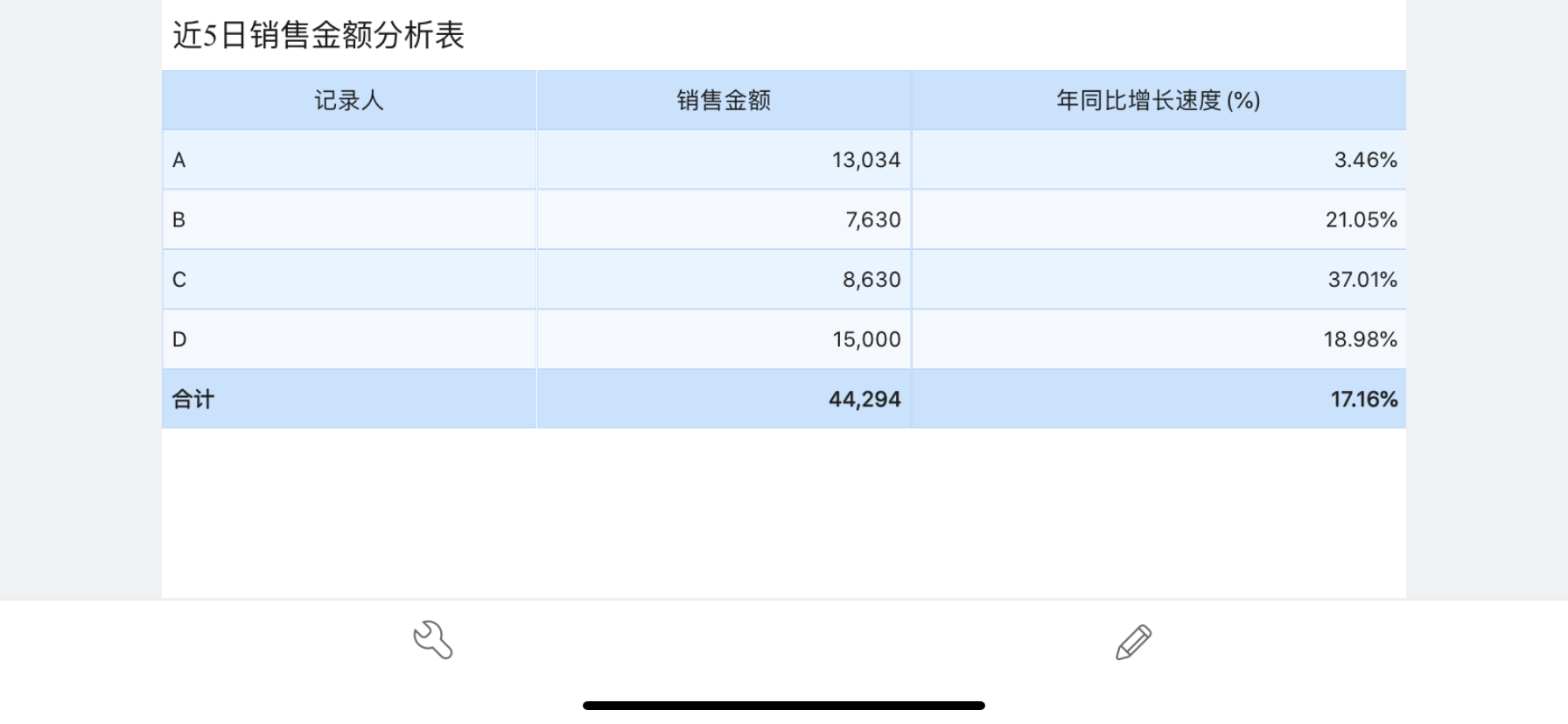The image size is (1568, 724).
Task: Select the 年同比增长速度 (%) header
Action: [1158, 101]
